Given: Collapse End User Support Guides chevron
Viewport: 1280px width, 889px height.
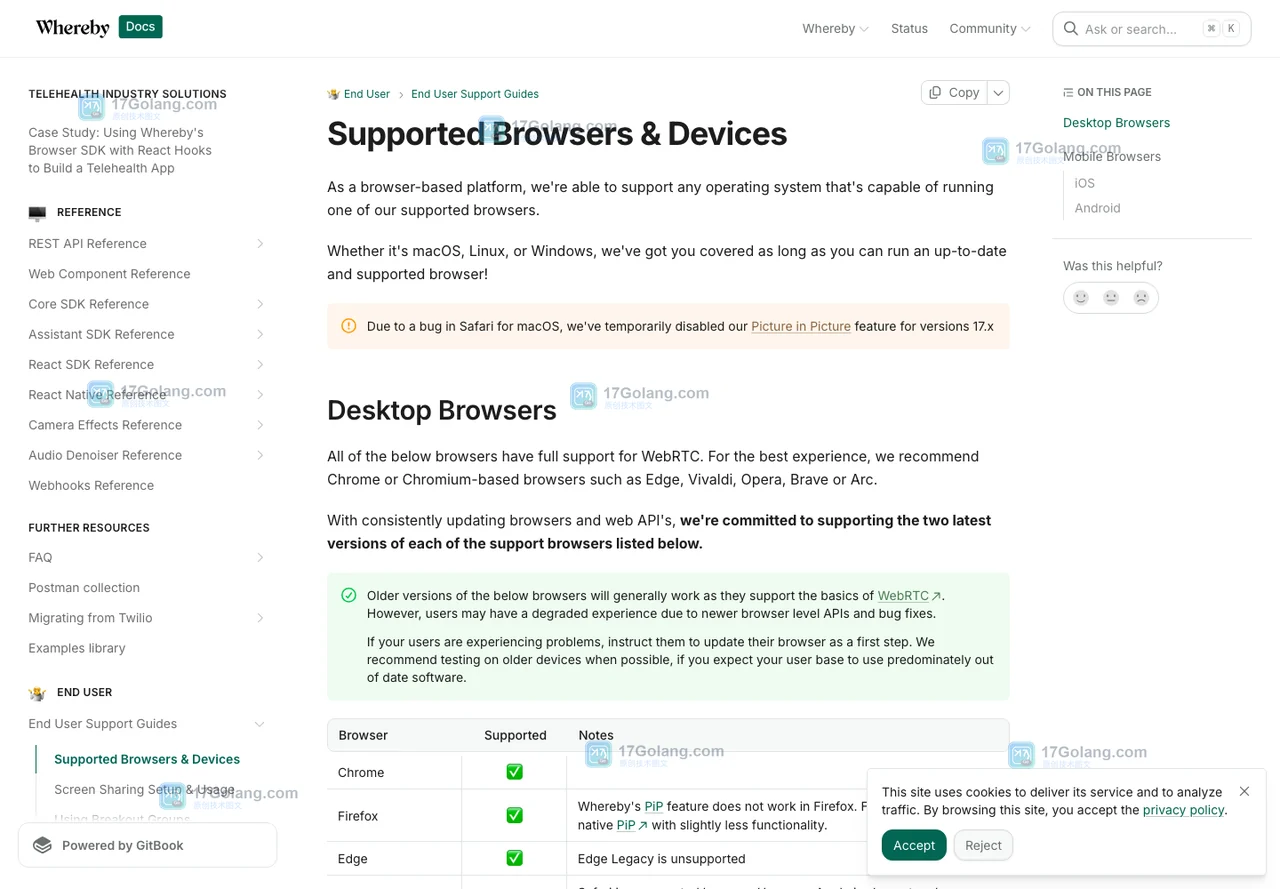Looking at the screenshot, I should 260,724.
